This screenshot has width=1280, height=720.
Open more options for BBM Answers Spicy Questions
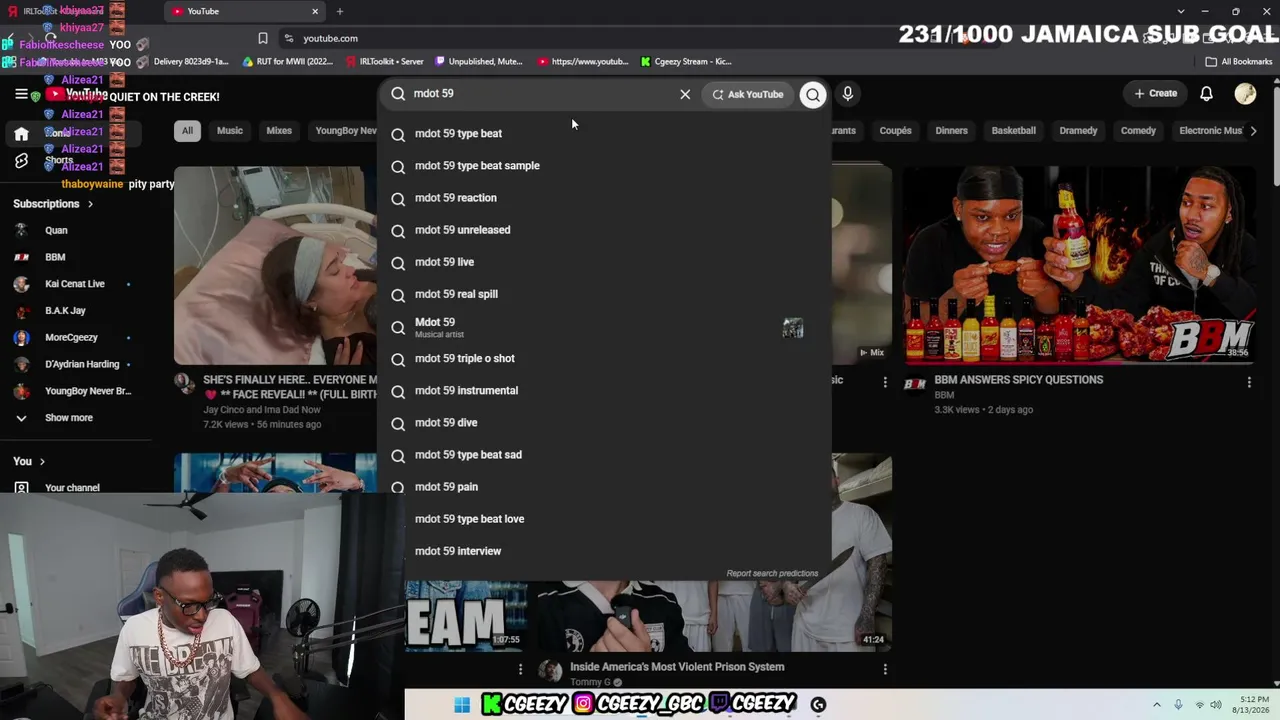(1249, 382)
